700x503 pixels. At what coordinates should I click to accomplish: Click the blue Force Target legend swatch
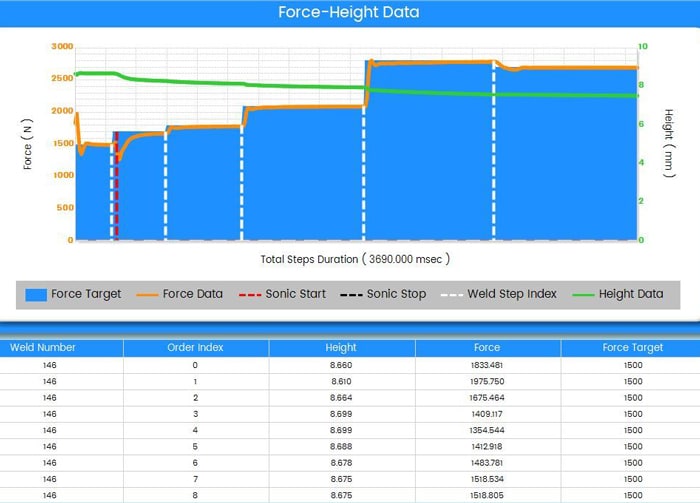pos(36,294)
